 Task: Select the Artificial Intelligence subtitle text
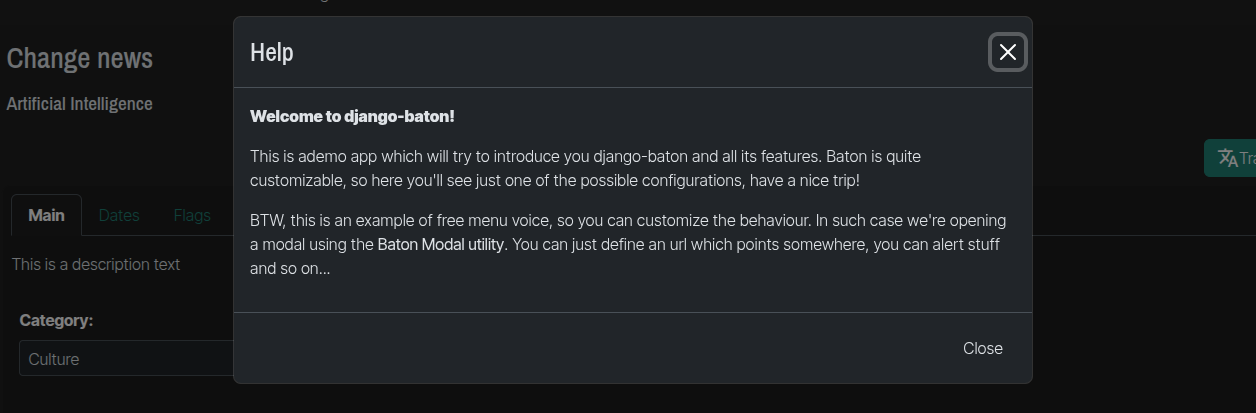(80, 104)
